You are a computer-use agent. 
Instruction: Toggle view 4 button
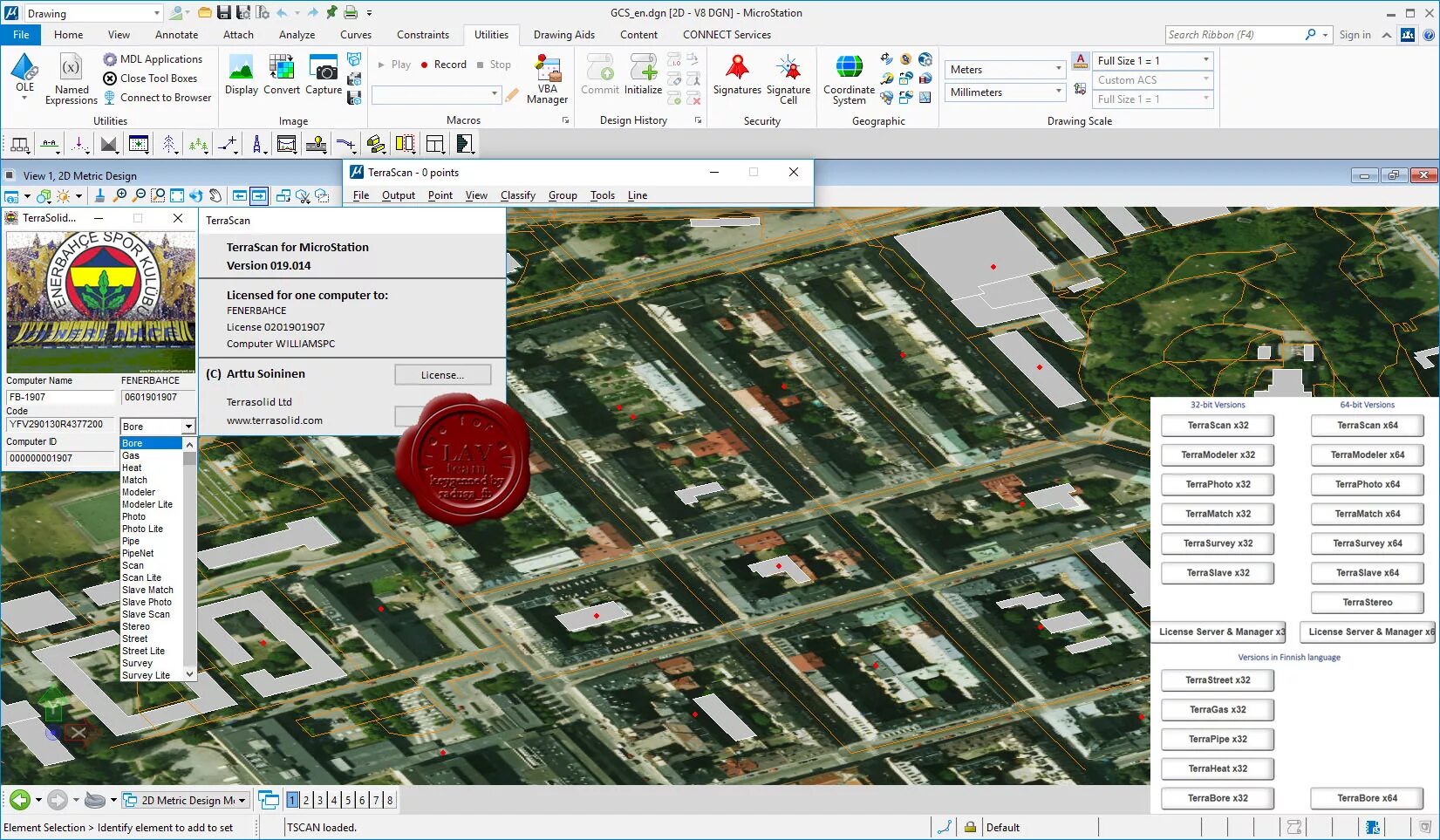click(334, 800)
